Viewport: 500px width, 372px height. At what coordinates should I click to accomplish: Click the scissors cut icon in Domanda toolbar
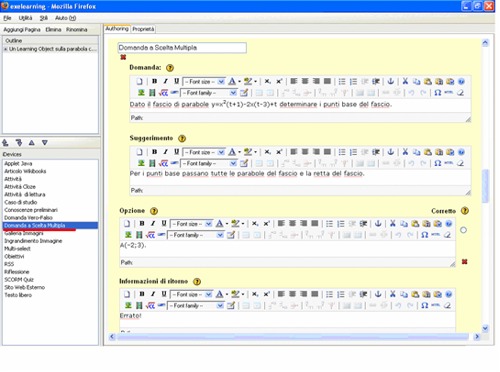(x=405, y=81)
